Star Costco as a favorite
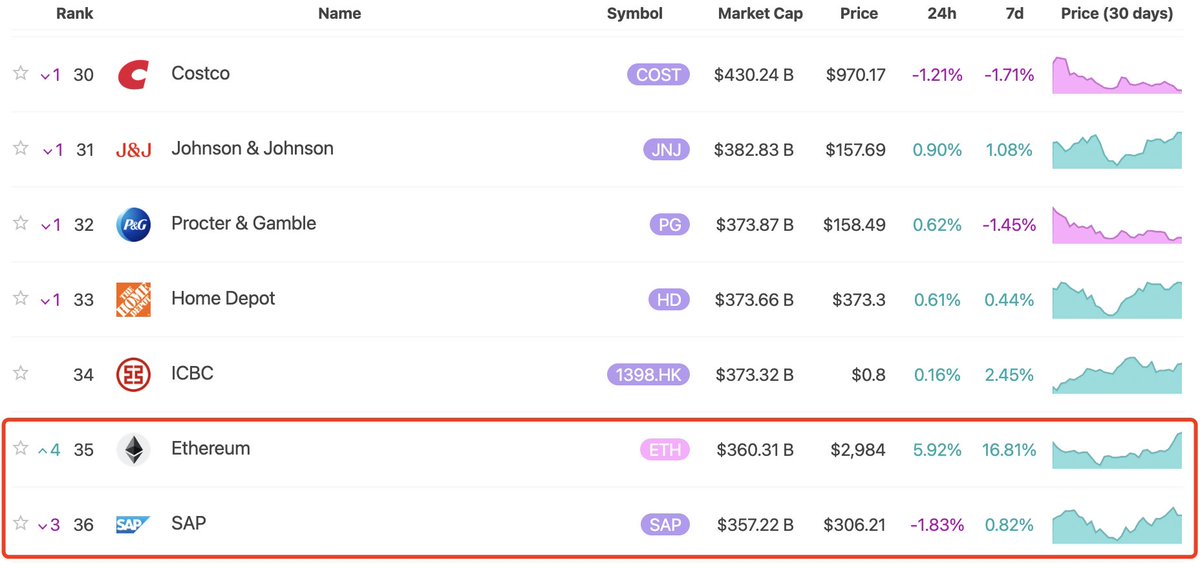 click(20, 73)
